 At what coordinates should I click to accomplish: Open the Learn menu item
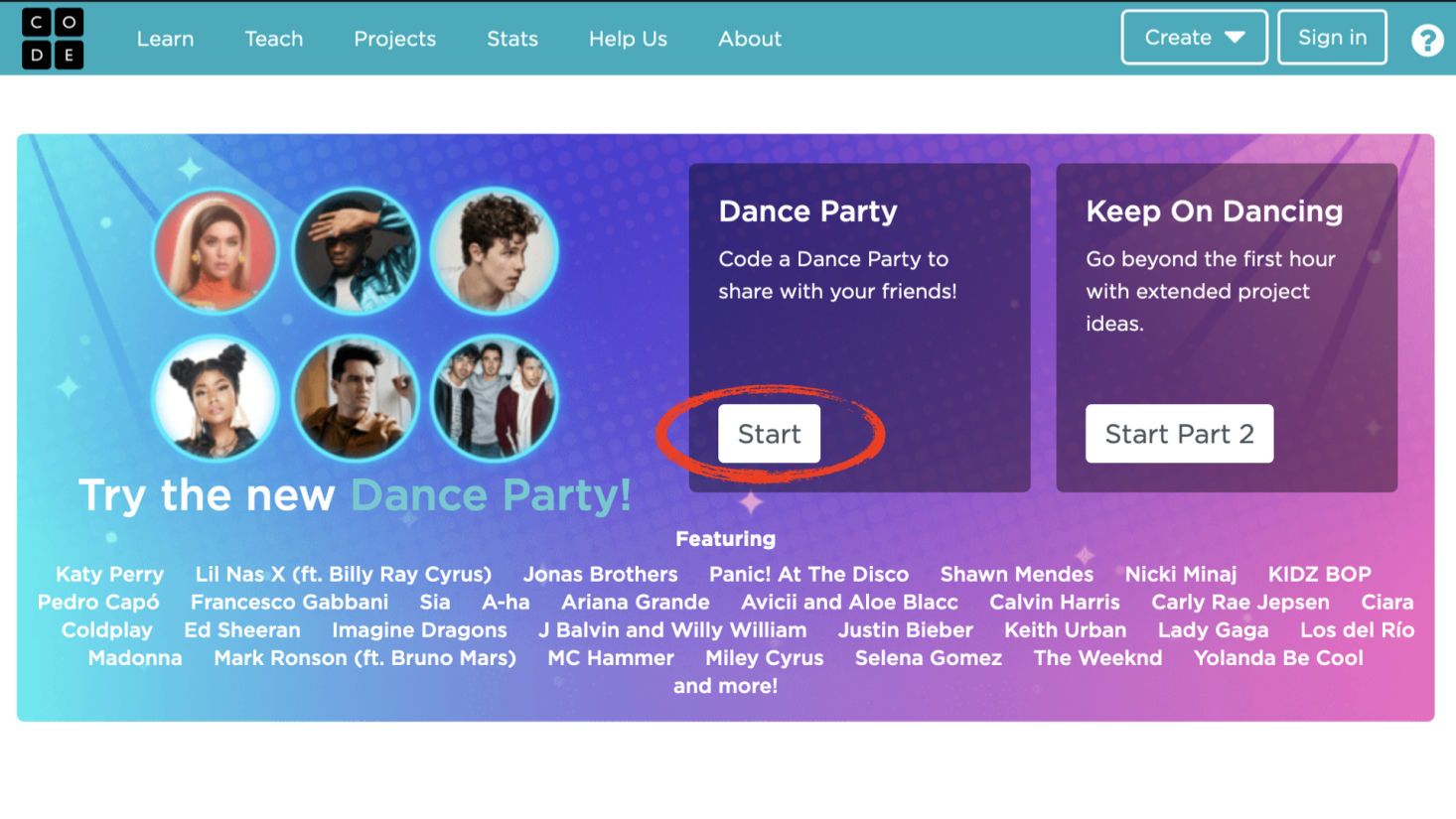[x=165, y=39]
